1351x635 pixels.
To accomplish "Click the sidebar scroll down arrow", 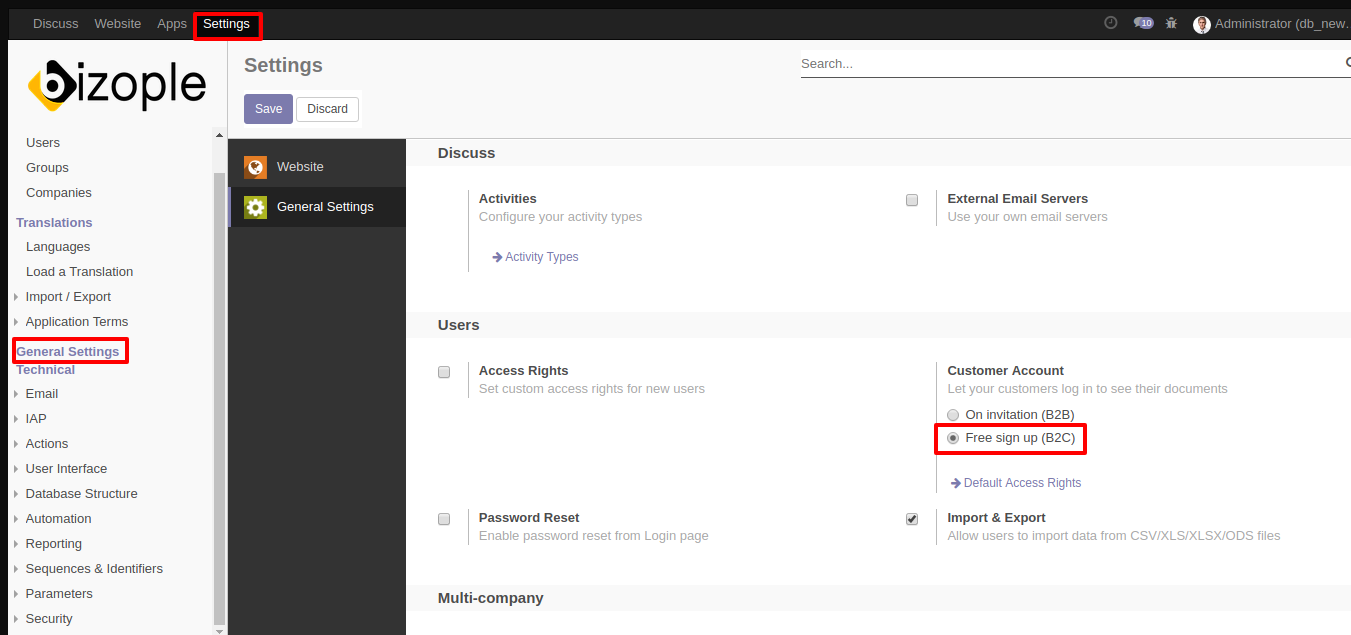I will click(220, 629).
